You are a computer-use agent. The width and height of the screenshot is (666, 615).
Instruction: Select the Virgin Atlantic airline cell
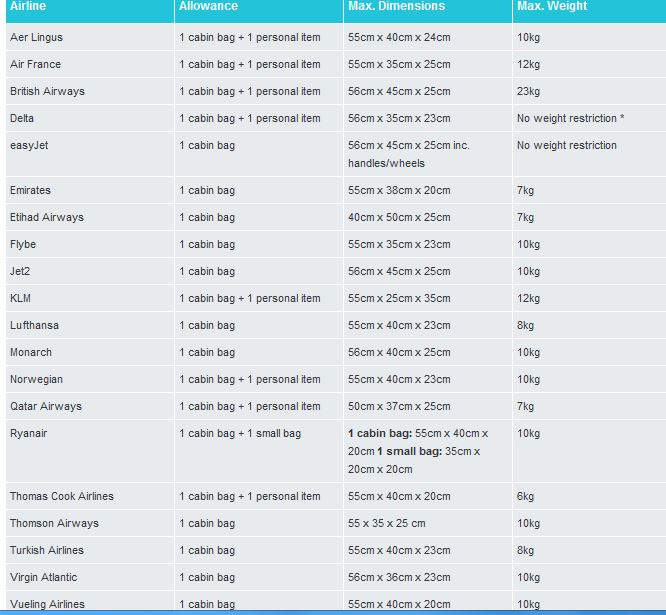click(90, 577)
